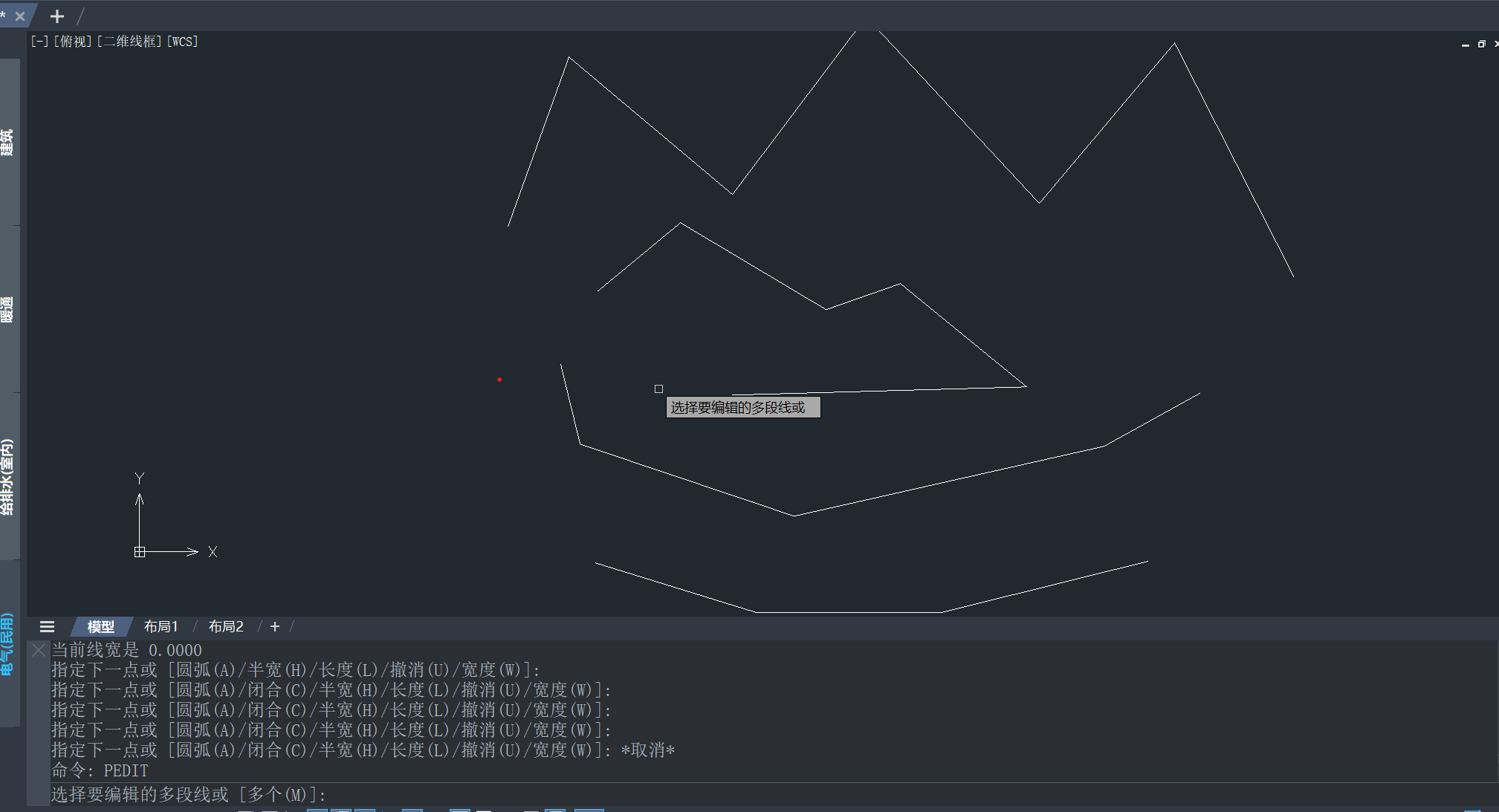The image size is (1499, 812).
Task: Close the current drawing file tab
Action: (20, 16)
